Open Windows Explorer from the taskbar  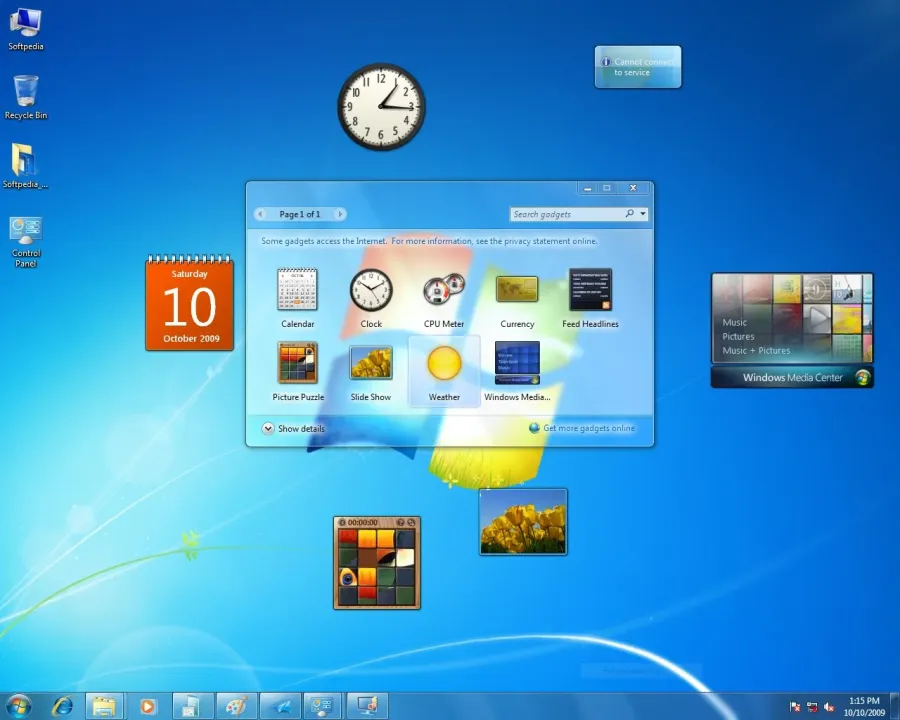pos(104,706)
